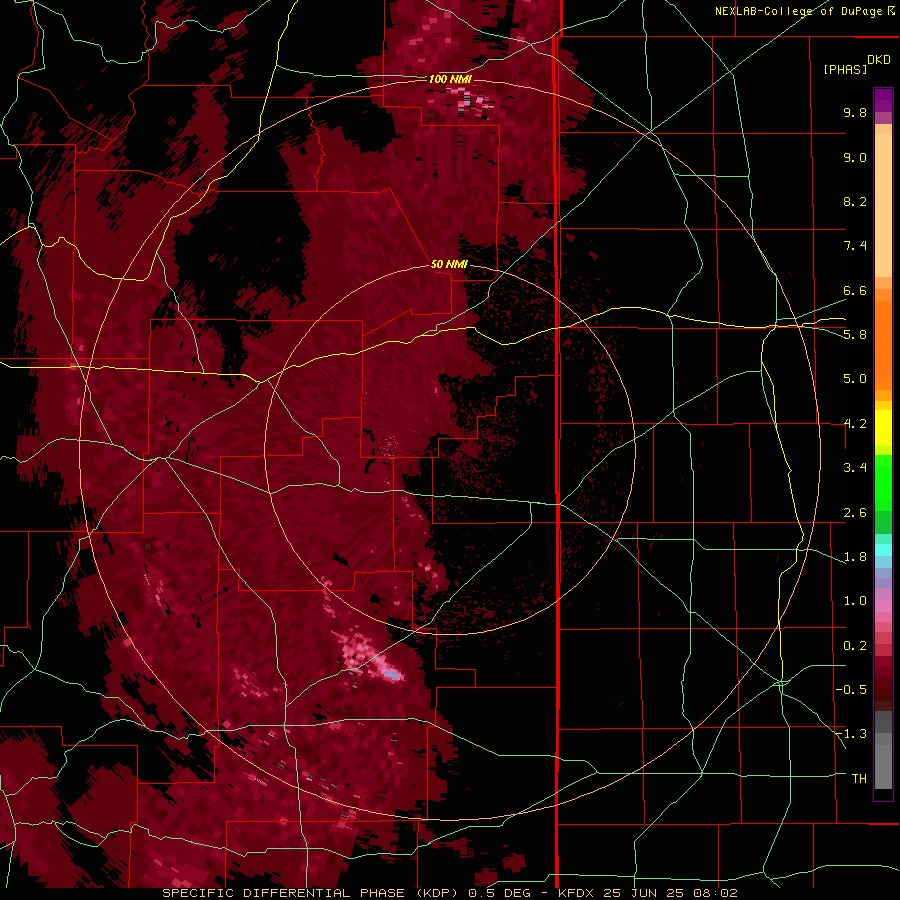Click the [PHAS] legend header

[x=845, y=69]
